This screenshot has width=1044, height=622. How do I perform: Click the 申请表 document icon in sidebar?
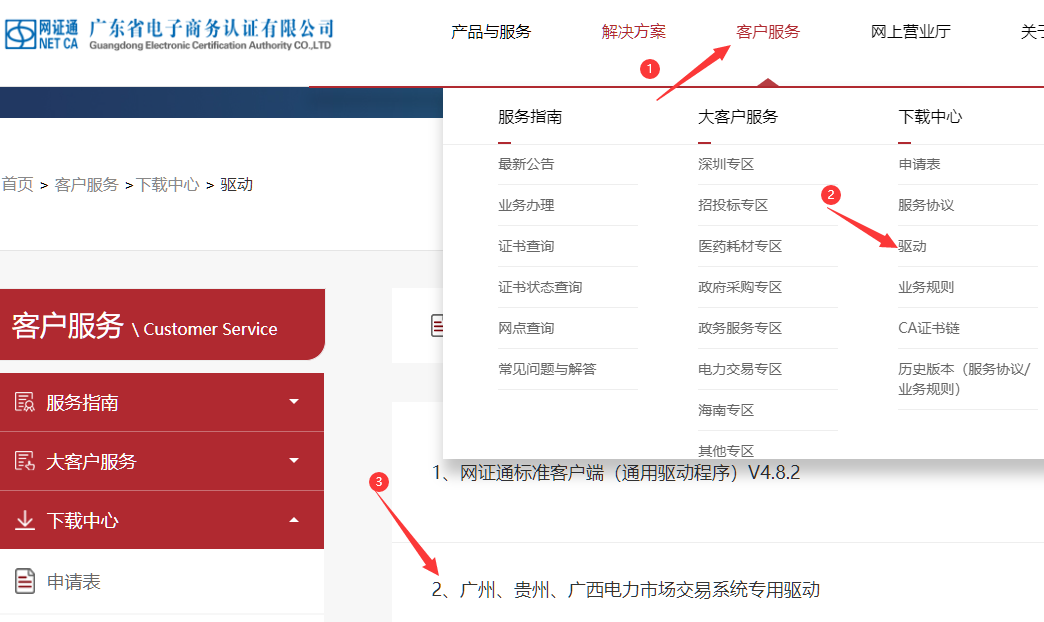(x=25, y=581)
